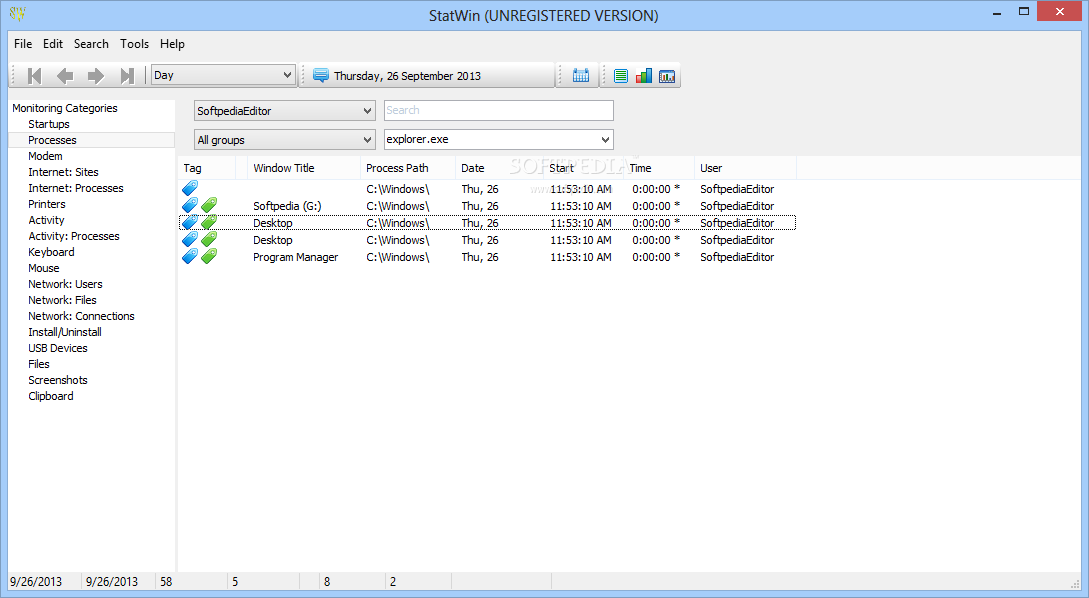Open the Help menu

172,44
